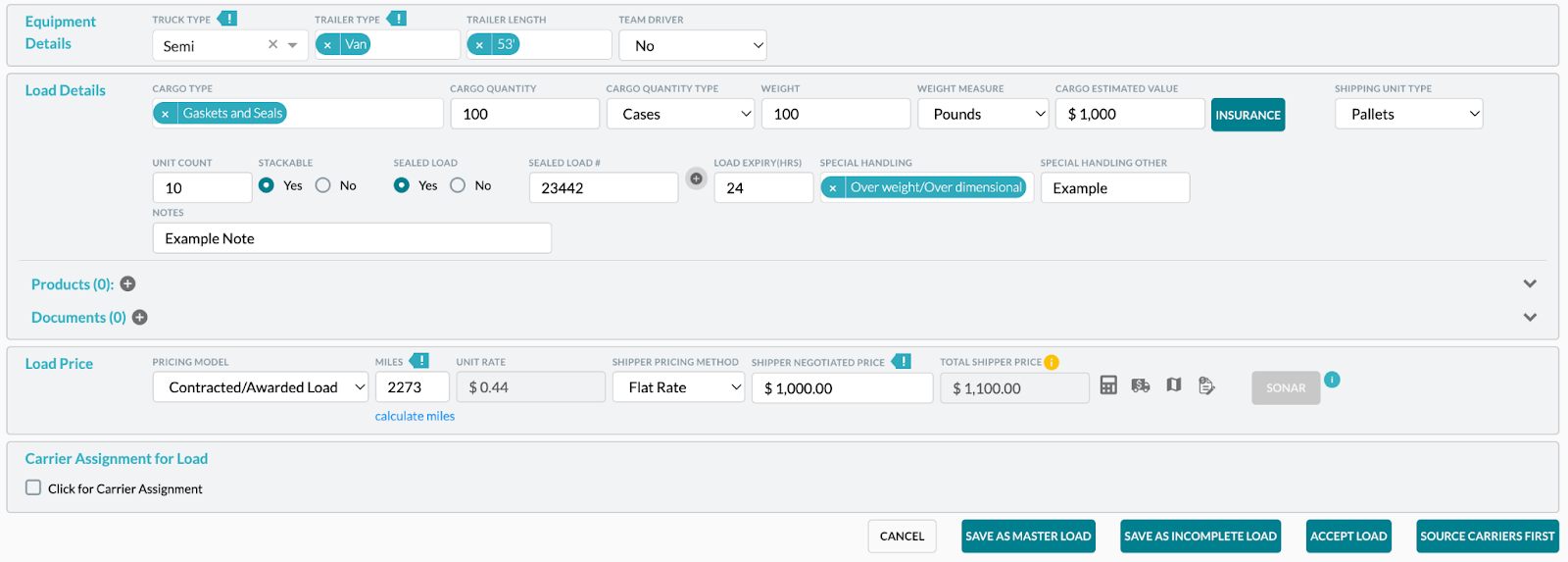Add a new product with plus icon
Viewport: 1568px width, 562px height.
coord(127,284)
